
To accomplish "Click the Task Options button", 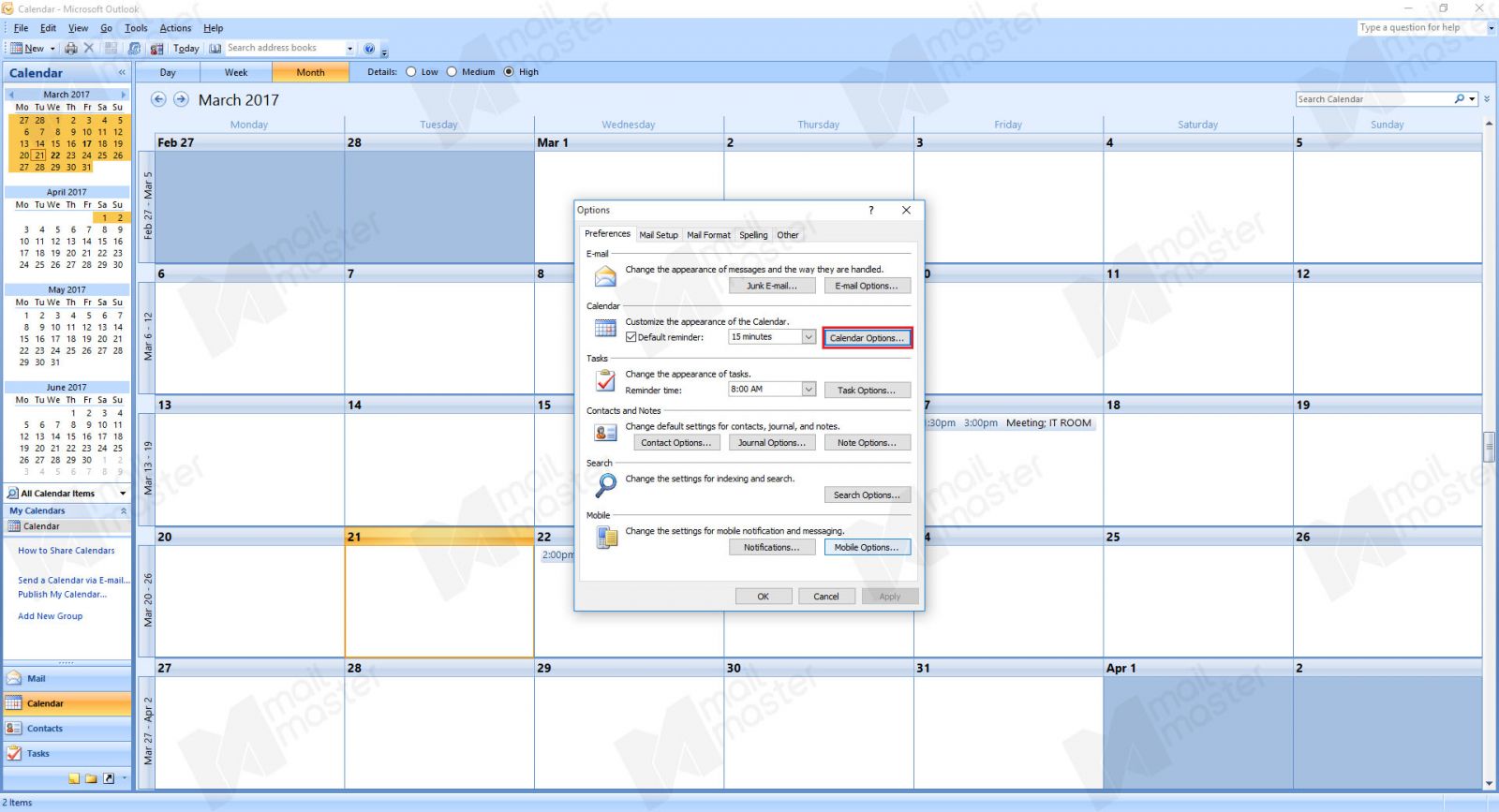I will tap(867, 391).
